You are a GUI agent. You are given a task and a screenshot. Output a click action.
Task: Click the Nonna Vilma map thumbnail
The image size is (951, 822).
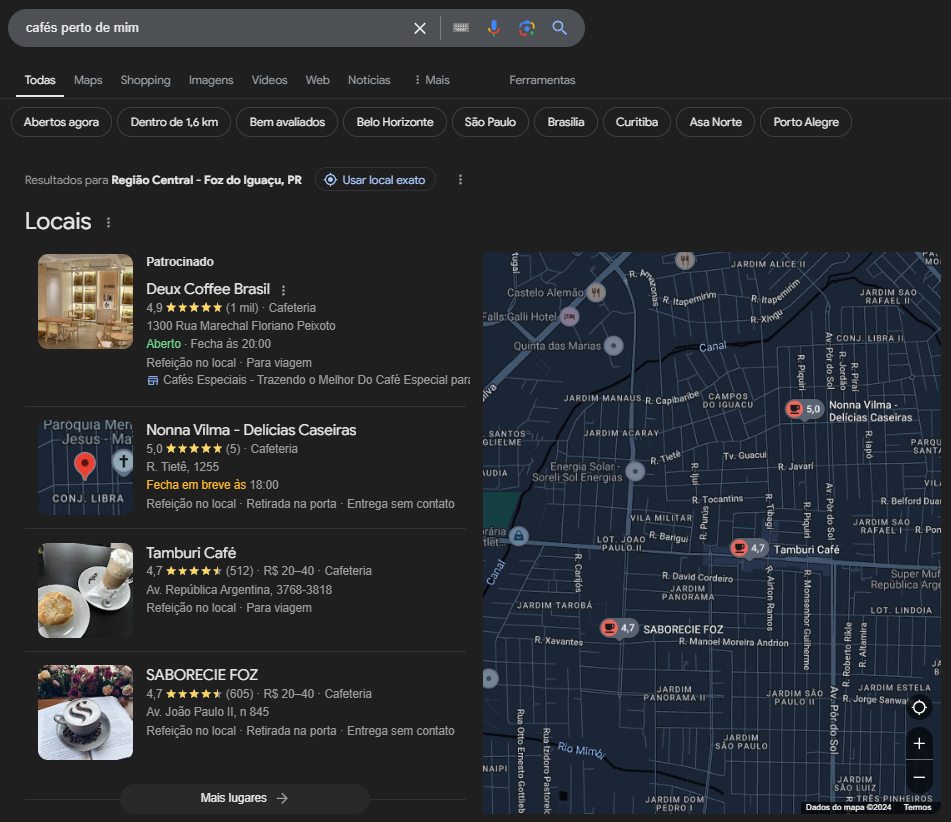click(x=86, y=467)
